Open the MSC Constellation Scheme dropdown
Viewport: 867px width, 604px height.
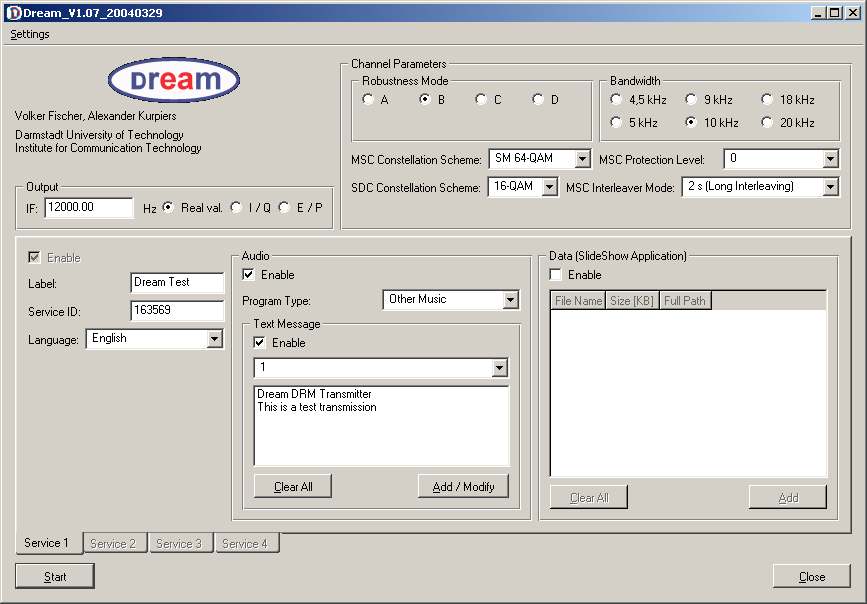coord(583,159)
